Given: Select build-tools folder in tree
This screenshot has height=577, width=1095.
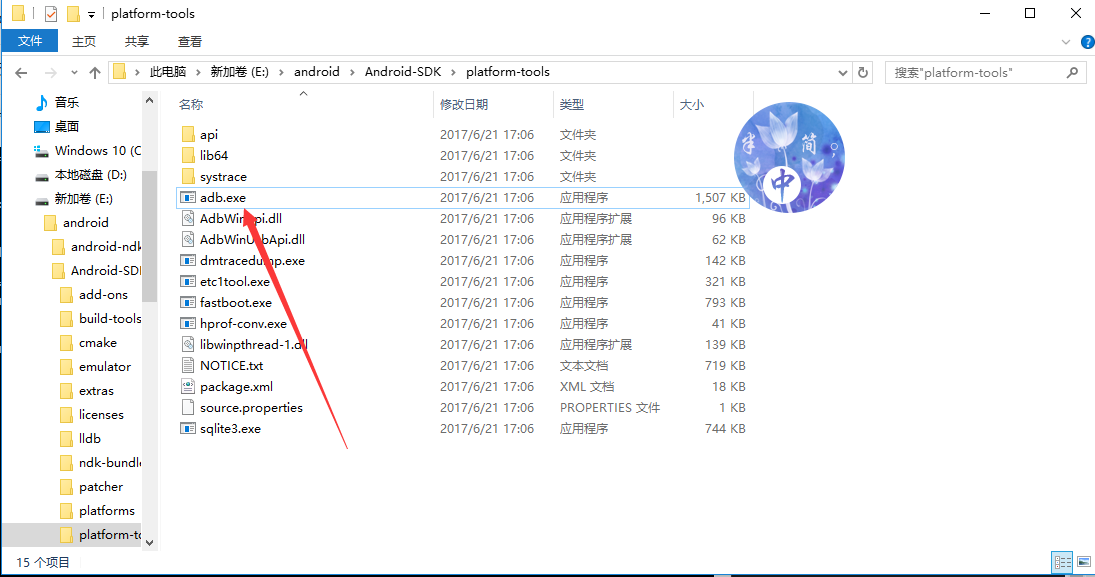Looking at the screenshot, I should point(110,319).
